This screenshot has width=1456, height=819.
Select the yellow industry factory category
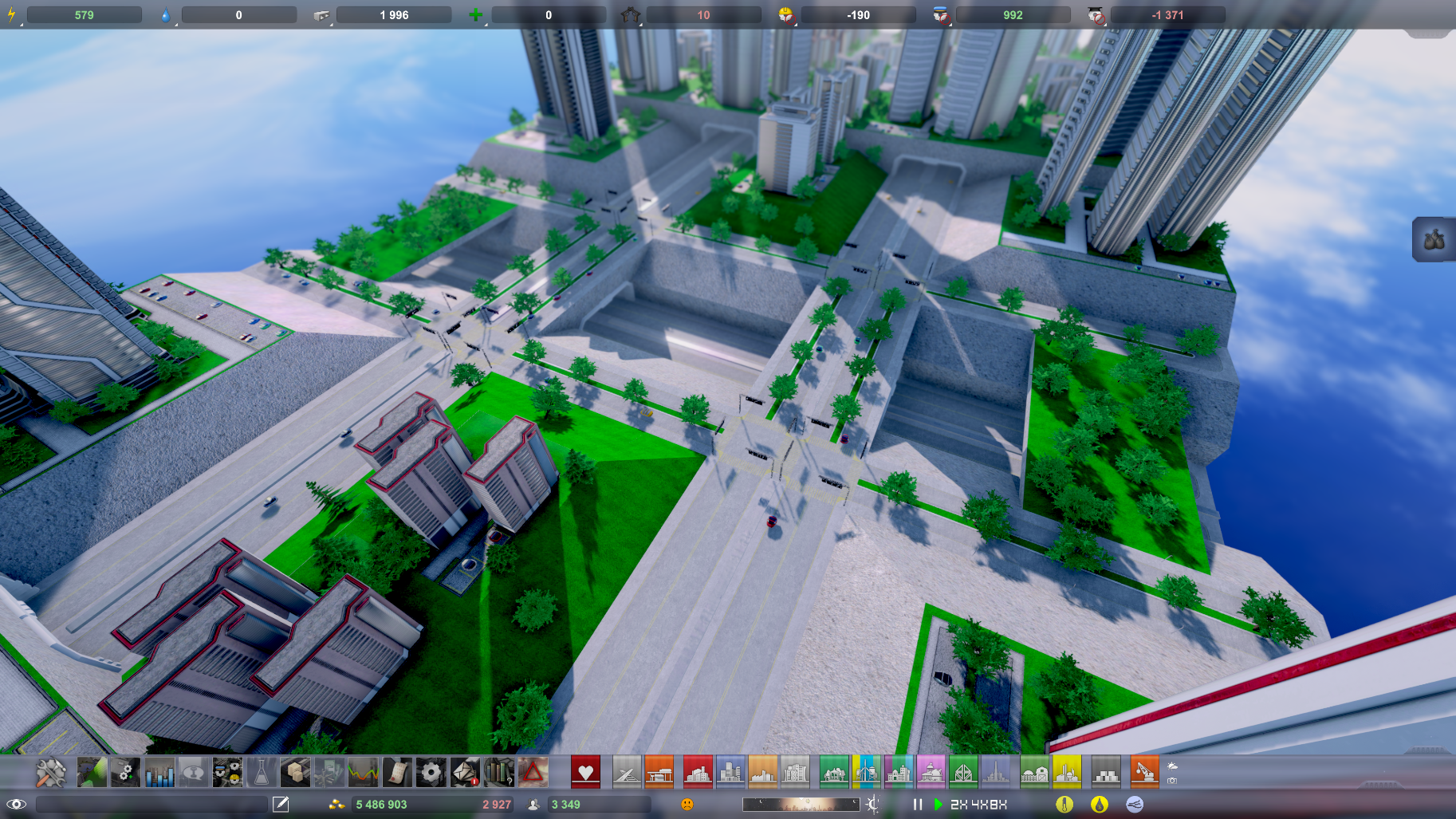(x=1066, y=772)
